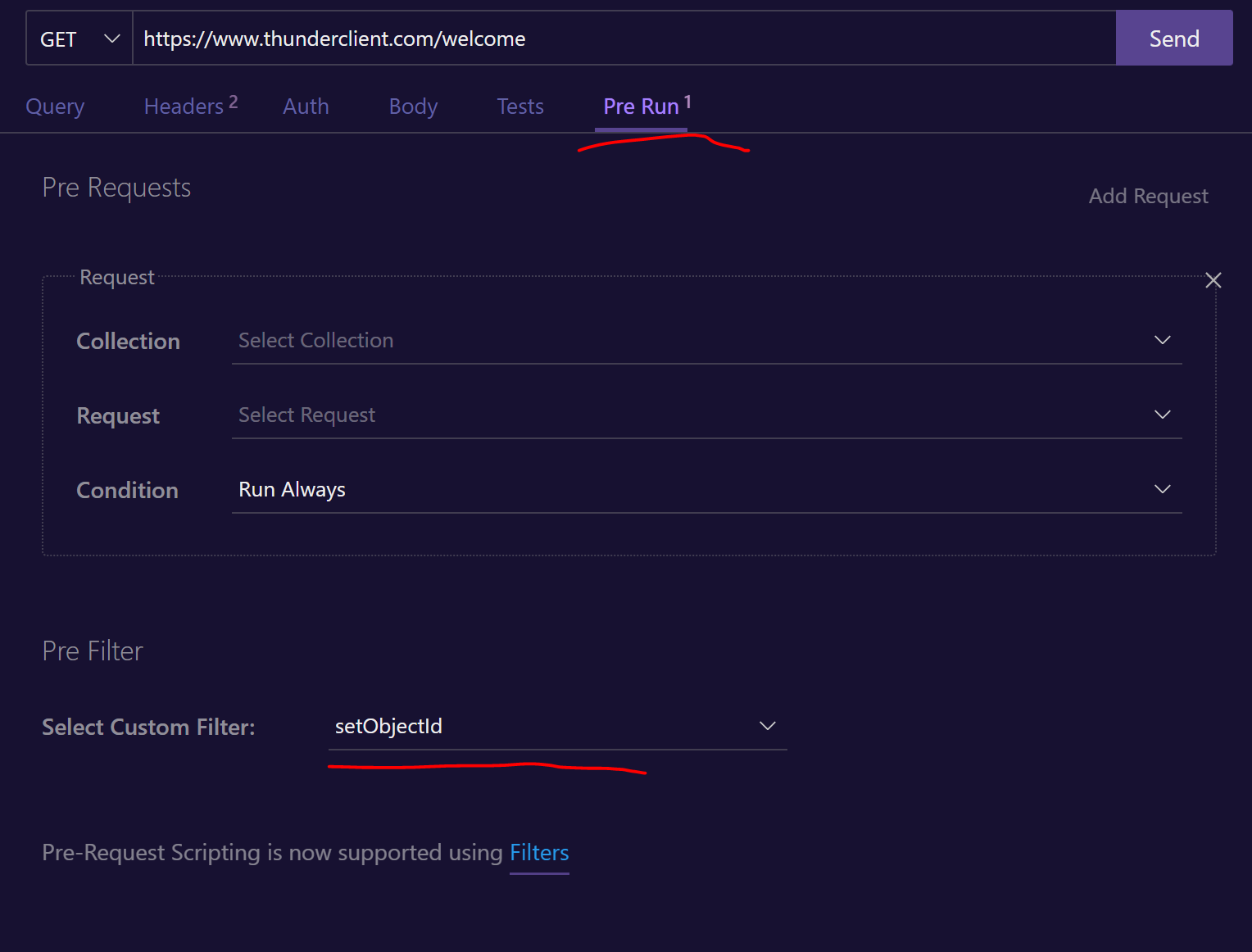Select the Pre Run tab

pos(642,107)
